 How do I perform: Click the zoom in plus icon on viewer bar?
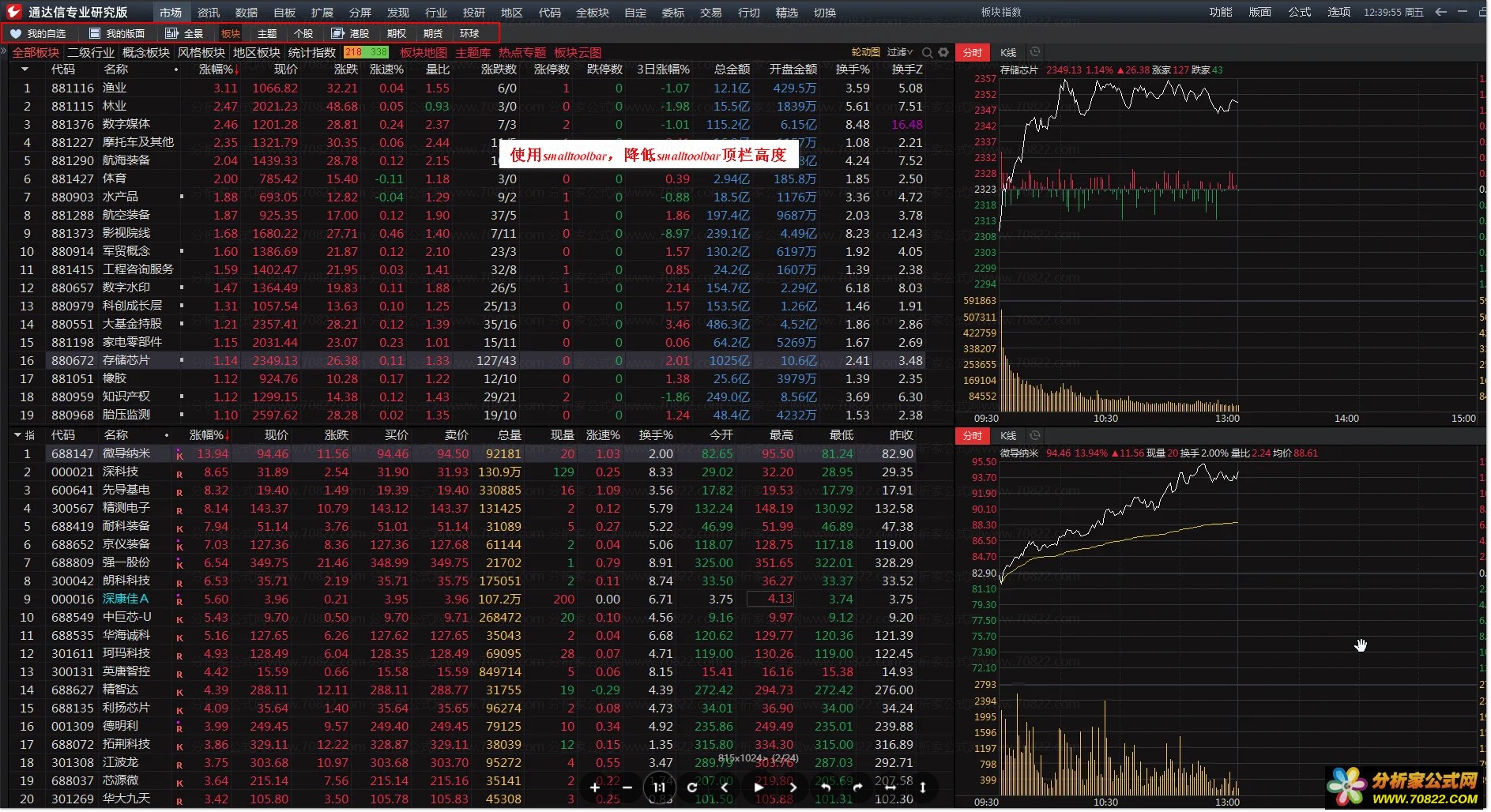[x=595, y=788]
